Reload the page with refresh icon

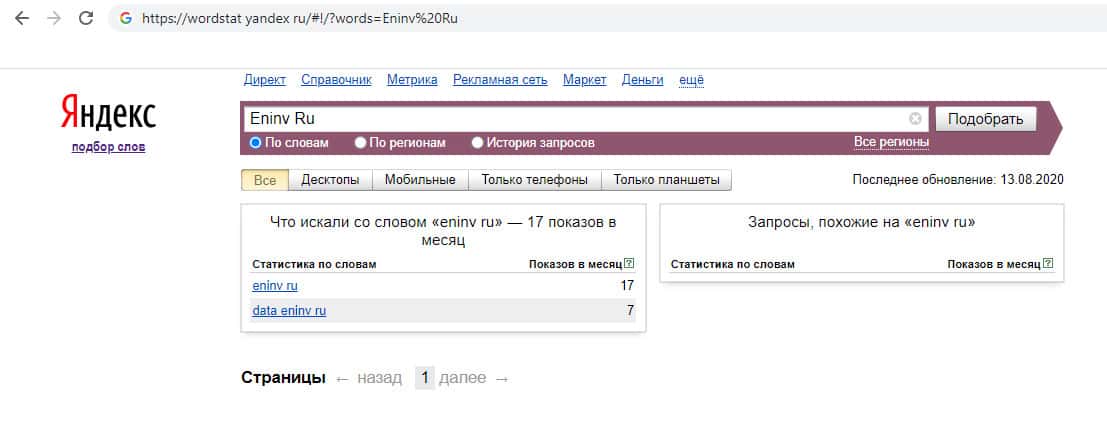86,18
